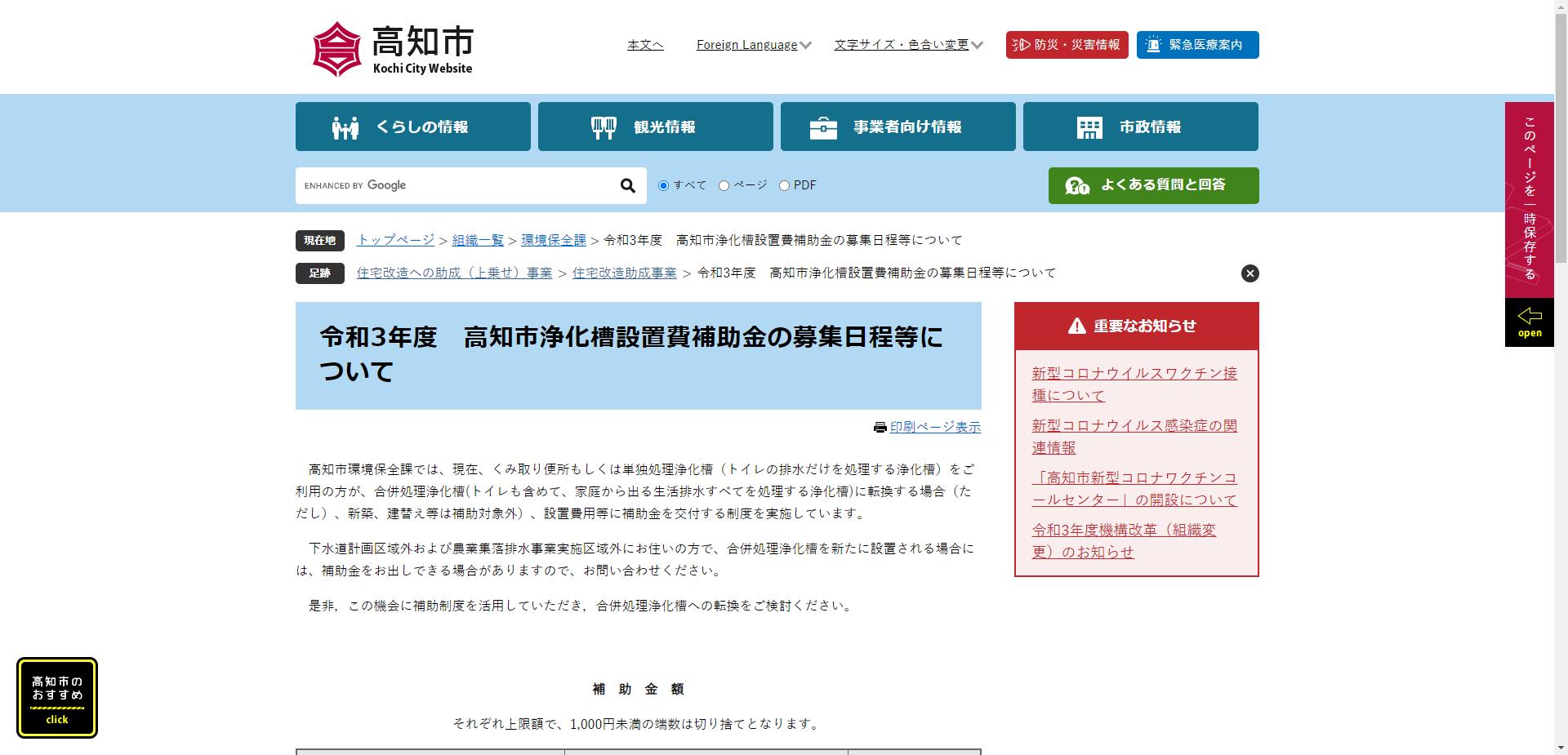The height and width of the screenshot is (755, 1568).
Task: Select the すべて search radio button
Action: 664,186
